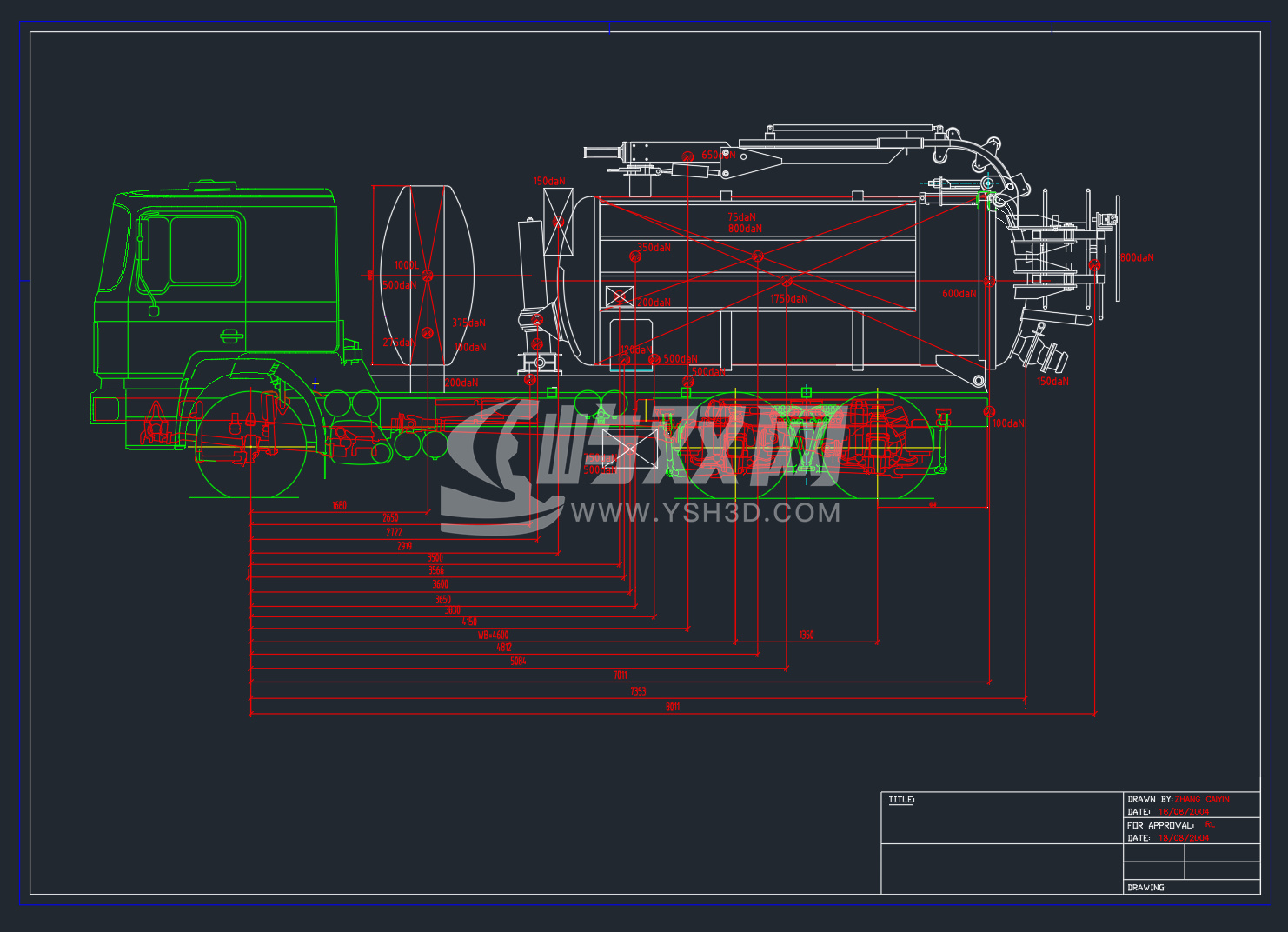Click the DRAWING: label in the title block
This screenshot has width=1288, height=932.
(1146, 888)
